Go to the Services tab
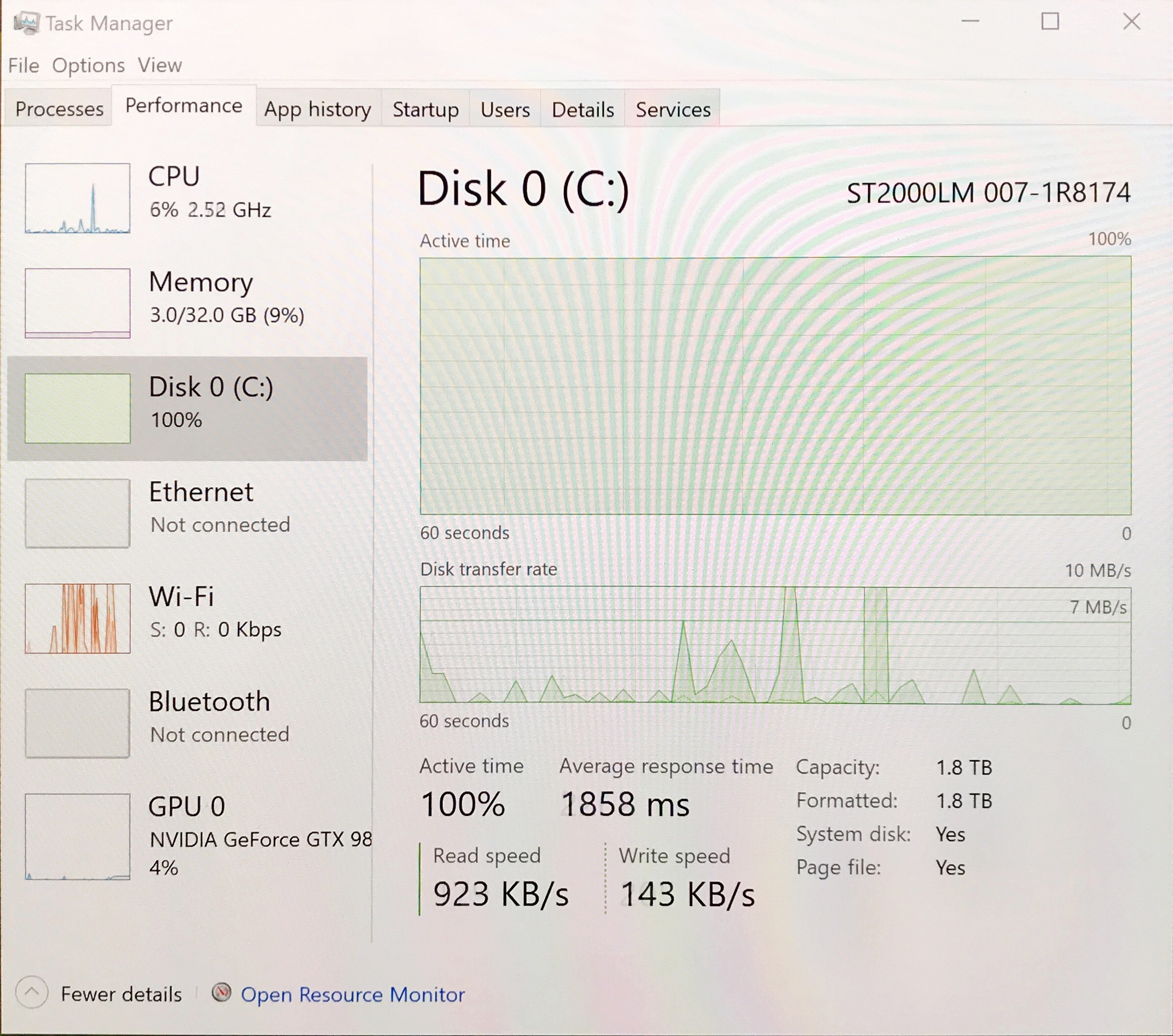The width and height of the screenshot is (1173, 1036). coord(672,109)
